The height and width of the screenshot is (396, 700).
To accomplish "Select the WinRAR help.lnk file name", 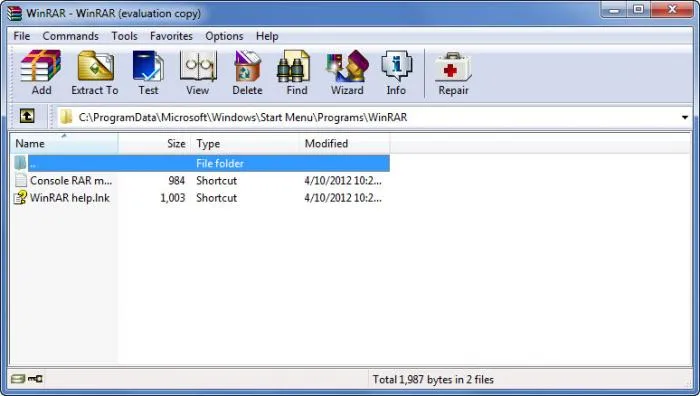I will click(x=70, y=198).
